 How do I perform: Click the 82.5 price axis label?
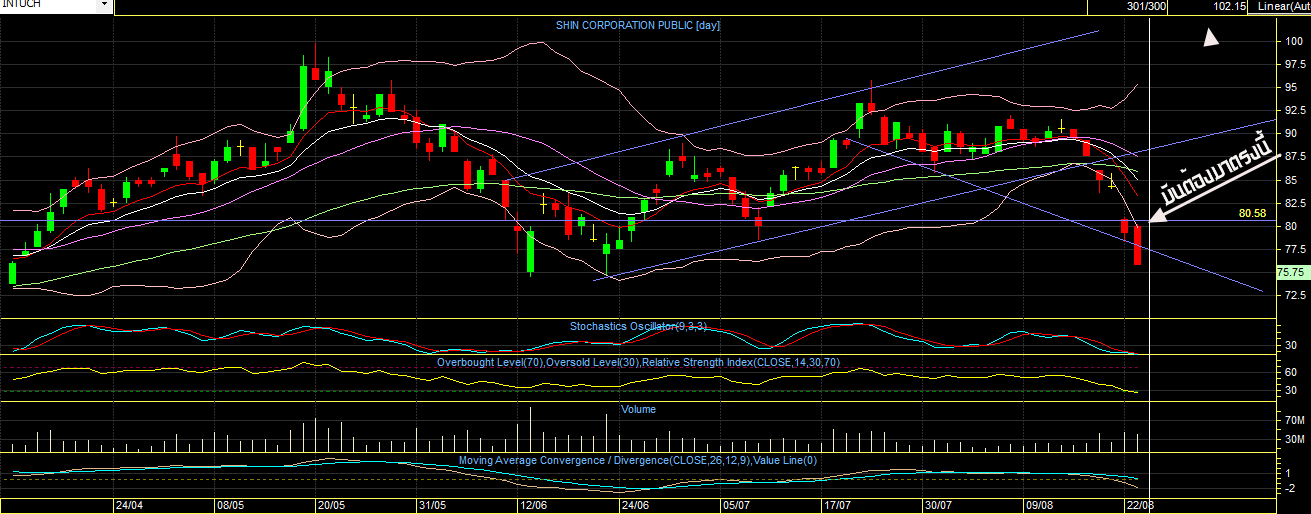[x=1297, y=203]
